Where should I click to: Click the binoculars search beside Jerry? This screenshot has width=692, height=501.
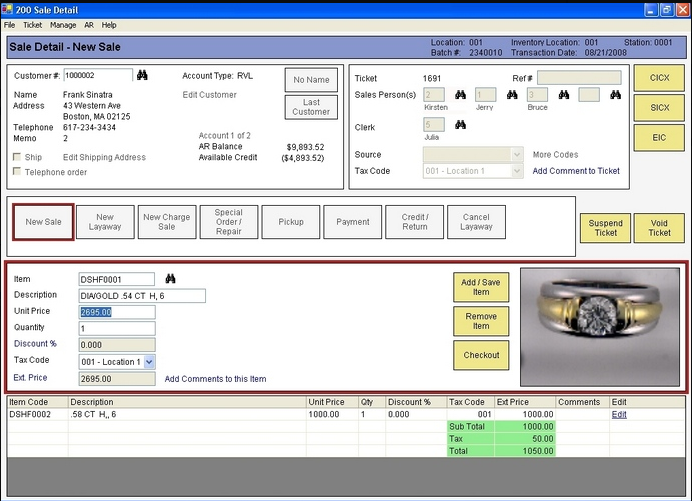[x=511, y=95]
